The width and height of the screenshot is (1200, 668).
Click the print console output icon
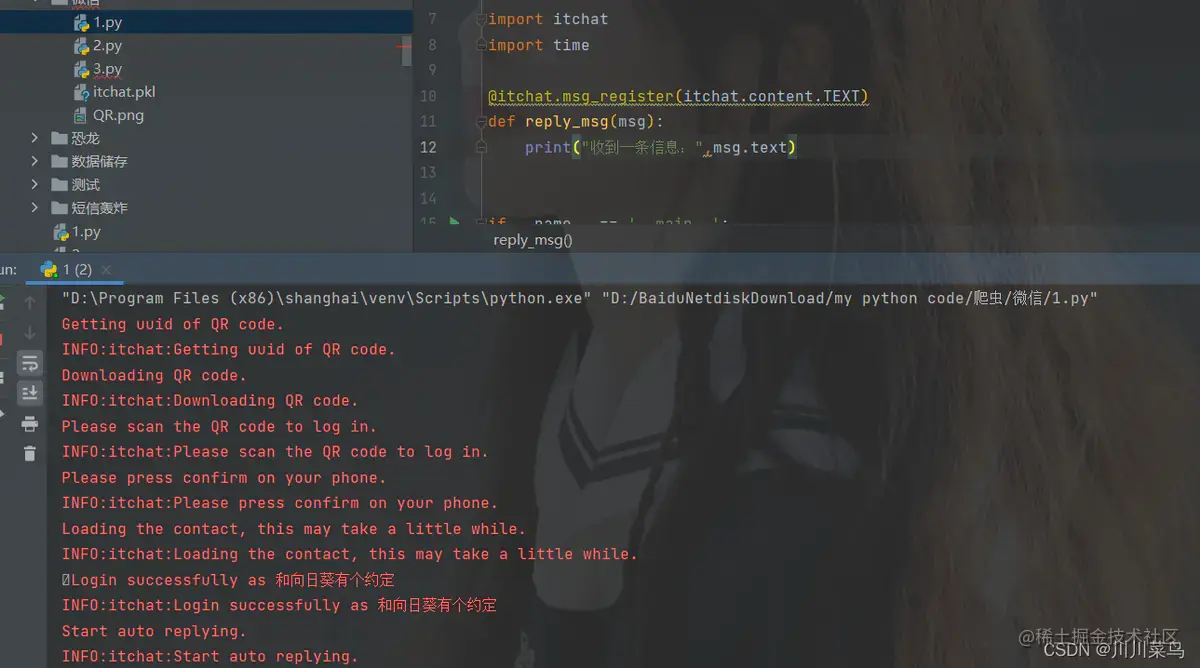pos(30,424)
